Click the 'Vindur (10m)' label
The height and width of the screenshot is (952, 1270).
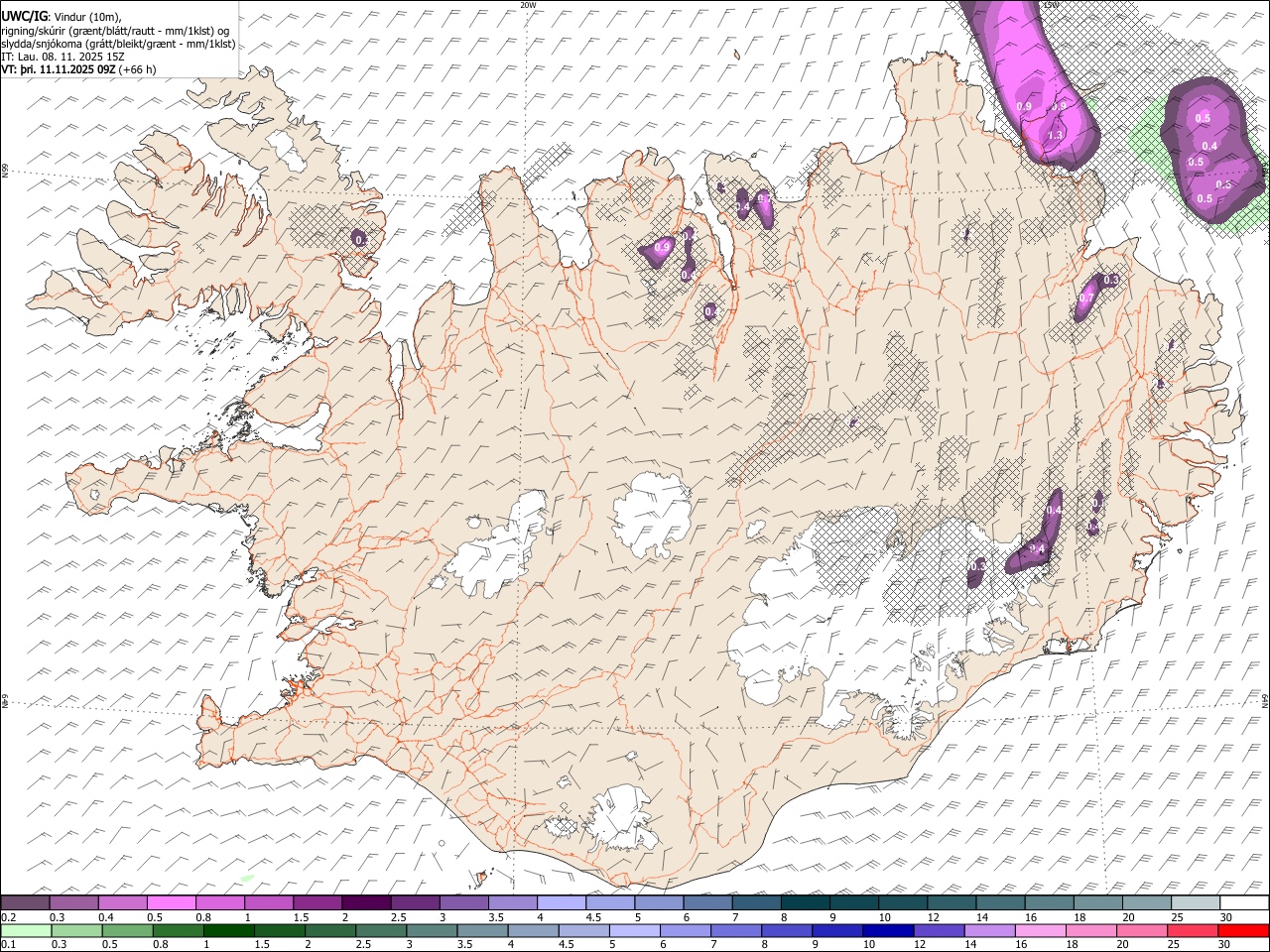click(87, 16)
